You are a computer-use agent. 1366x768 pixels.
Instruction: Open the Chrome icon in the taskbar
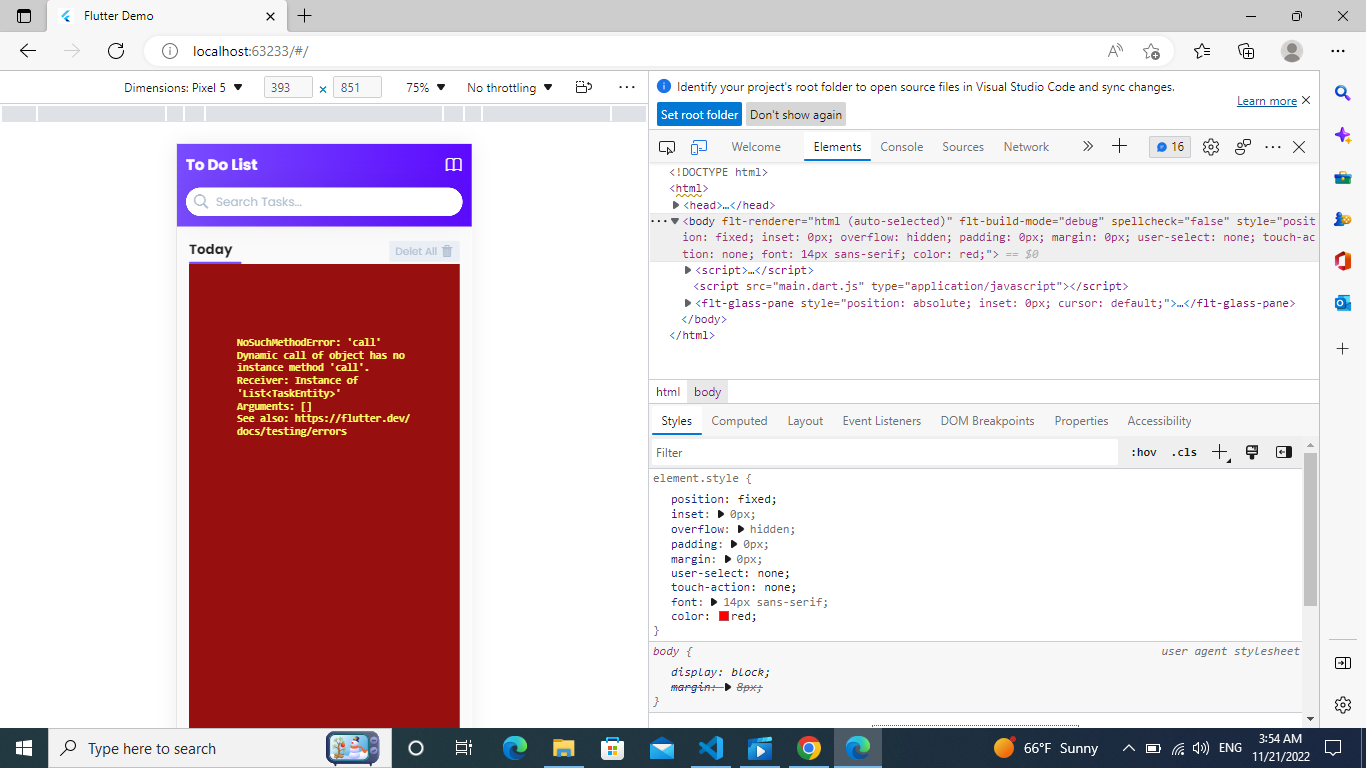(x=809, y=748)
